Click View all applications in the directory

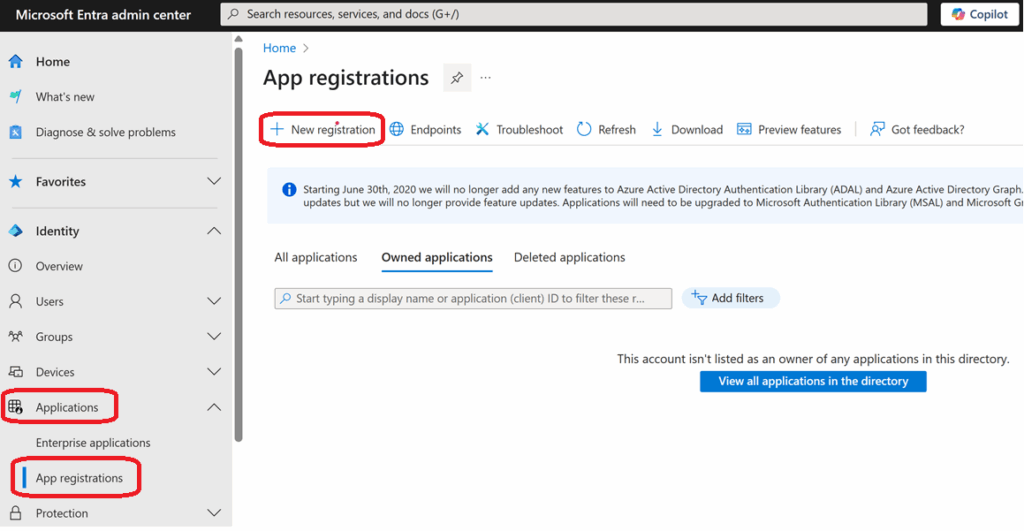click(813, 381)
